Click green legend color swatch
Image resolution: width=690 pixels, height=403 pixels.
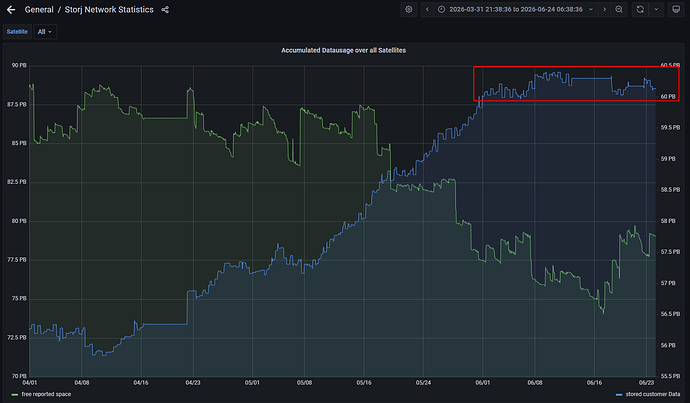15,395
